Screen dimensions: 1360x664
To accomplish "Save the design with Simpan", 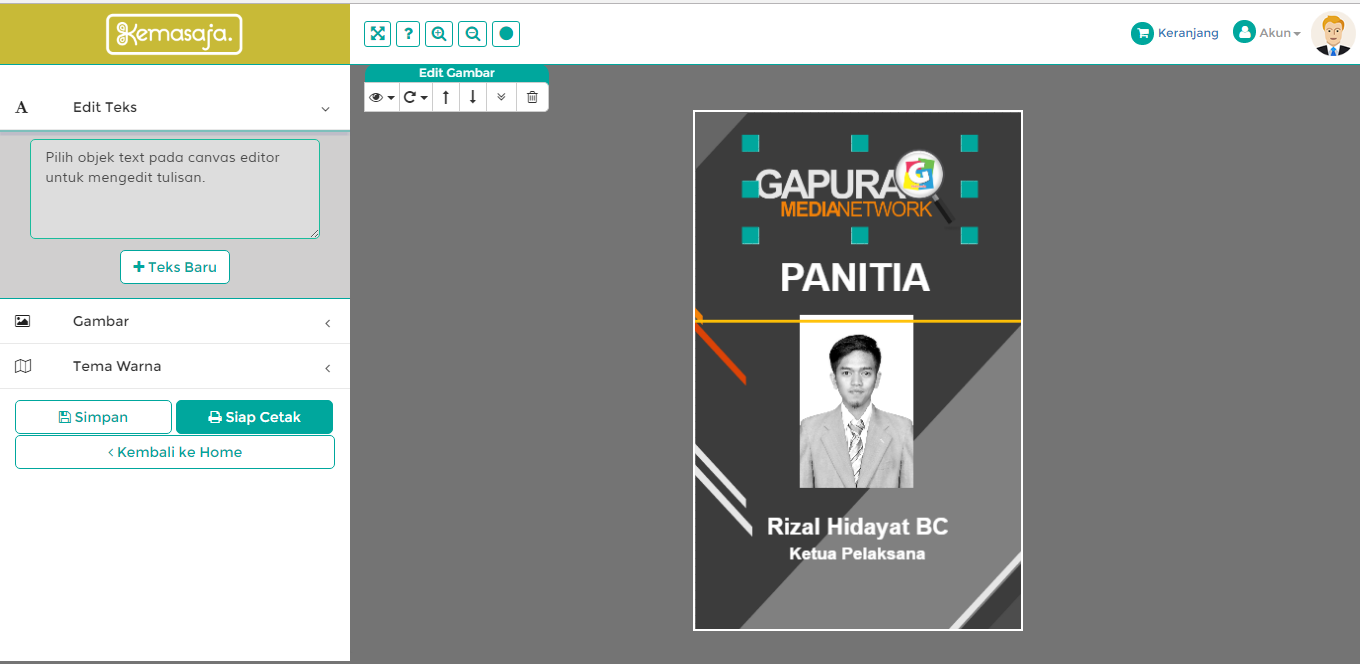I will pos(93,417).
